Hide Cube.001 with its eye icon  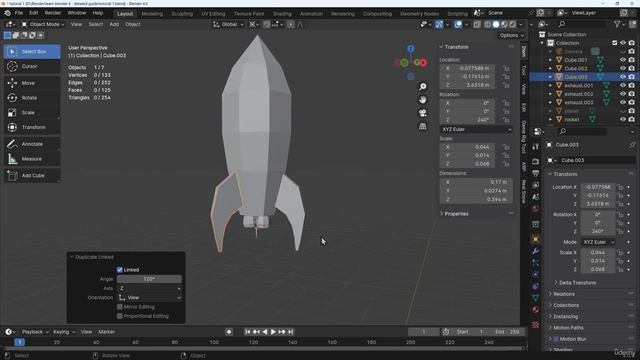coord(623,60)
